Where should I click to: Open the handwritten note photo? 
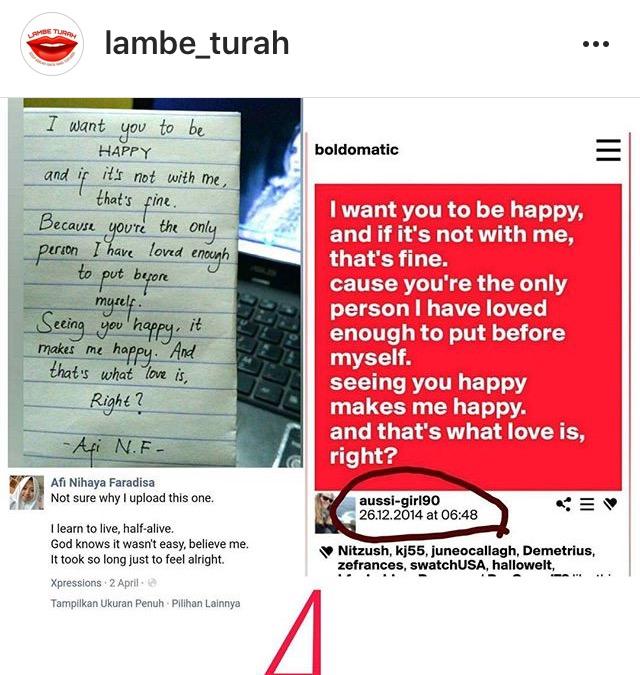(155, 282)
